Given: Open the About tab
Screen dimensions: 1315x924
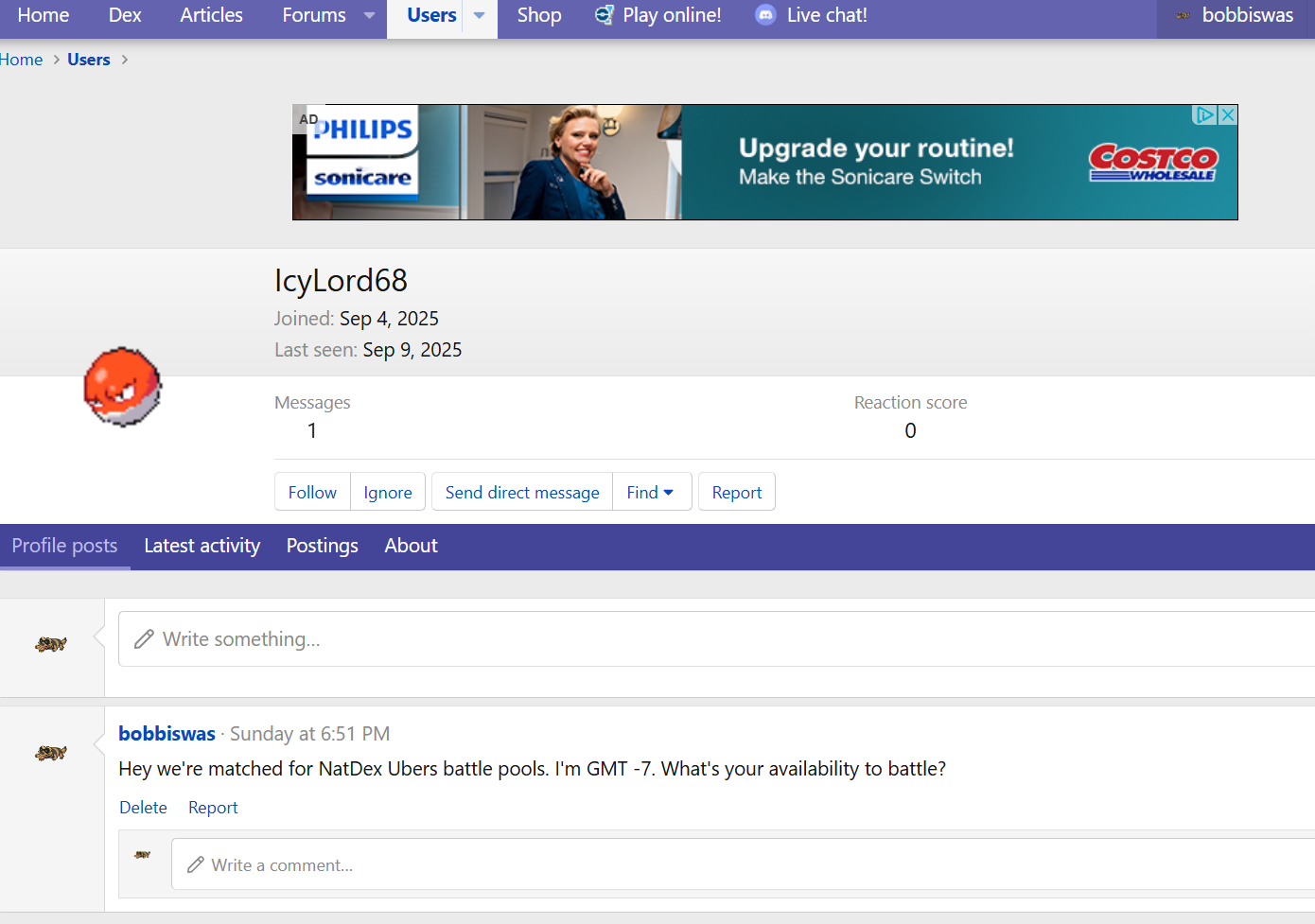Looking at the screenshot, I should 411,546.
